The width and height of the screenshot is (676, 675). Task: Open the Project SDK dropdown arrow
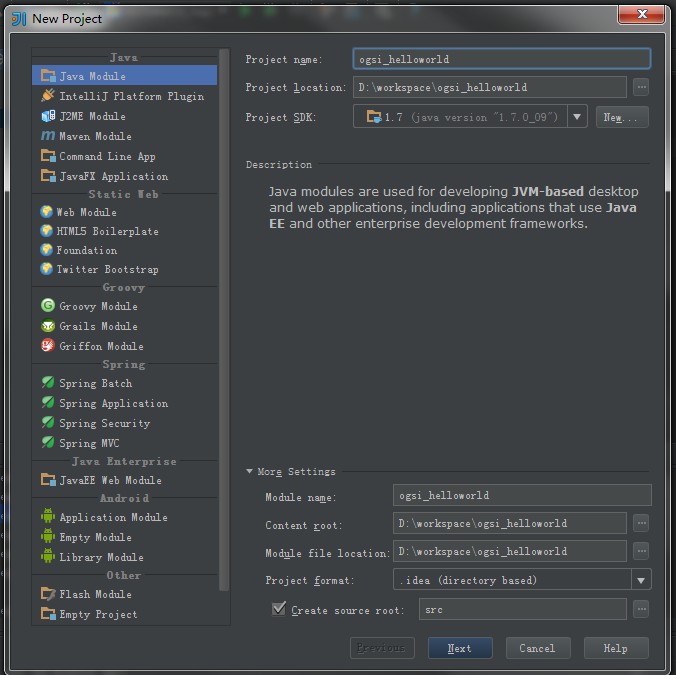point(577,117)
